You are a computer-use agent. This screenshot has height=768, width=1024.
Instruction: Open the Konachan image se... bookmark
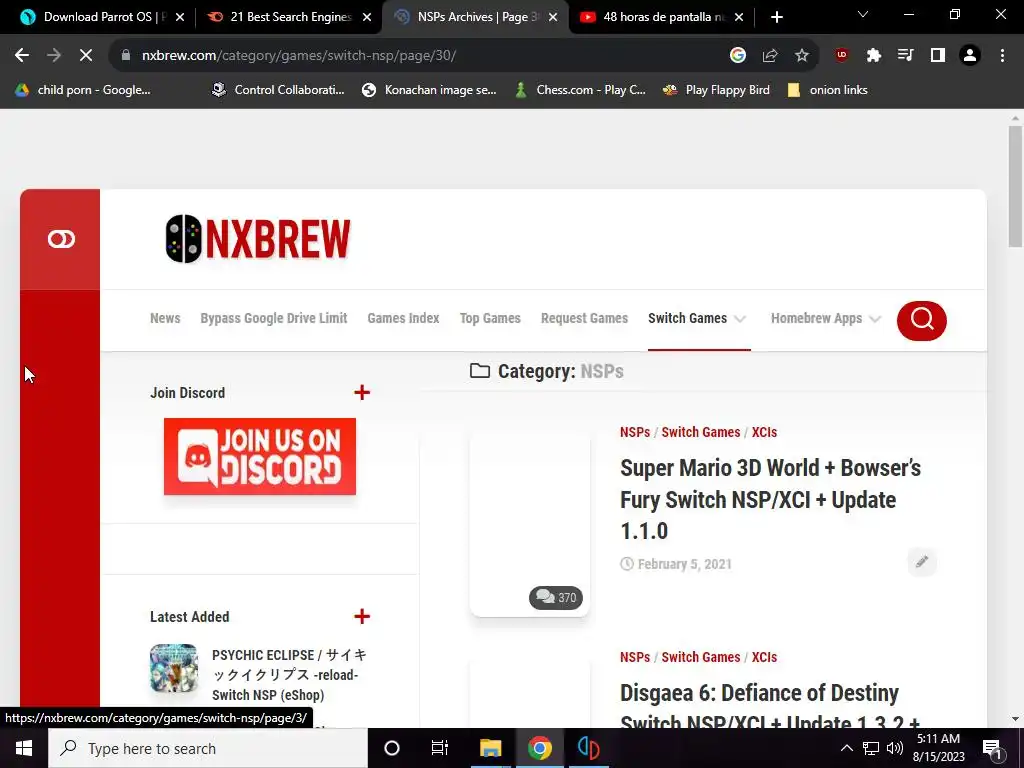[x=430, y=90]
